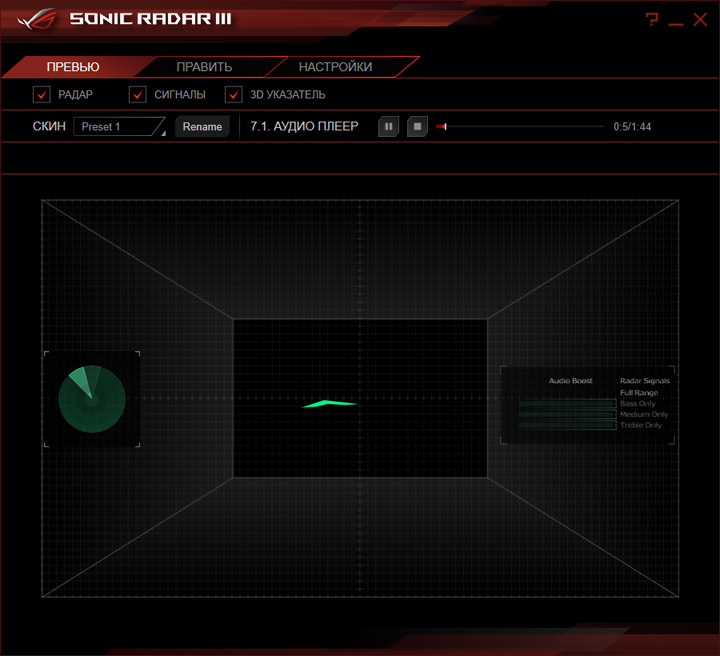Click the audio playback progress slider
The image size is (720, 656).
520,126
